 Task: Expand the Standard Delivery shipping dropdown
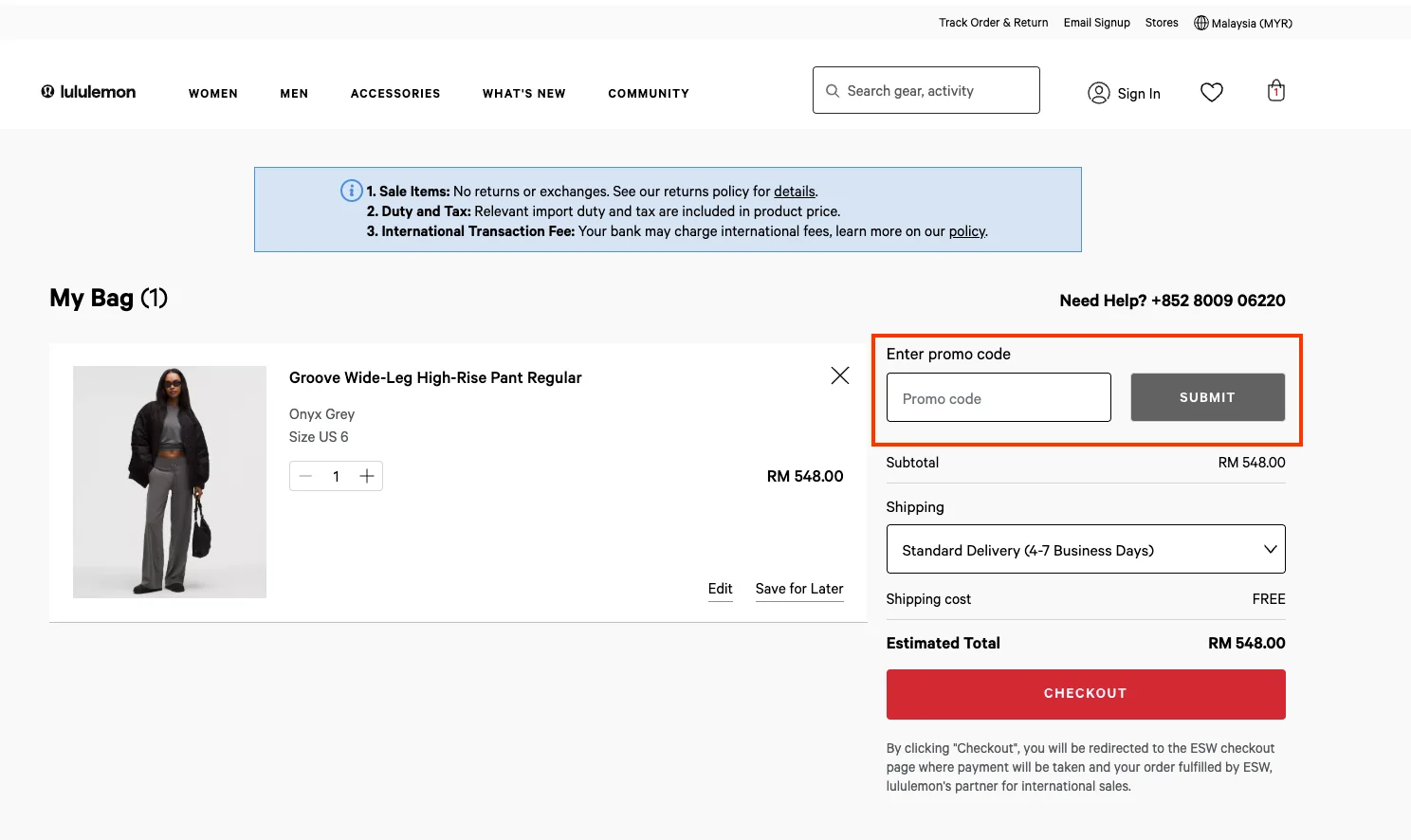1086,549
